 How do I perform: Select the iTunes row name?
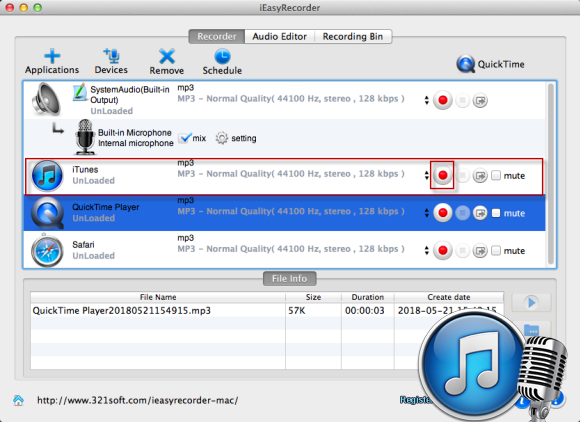click(85, 170)
